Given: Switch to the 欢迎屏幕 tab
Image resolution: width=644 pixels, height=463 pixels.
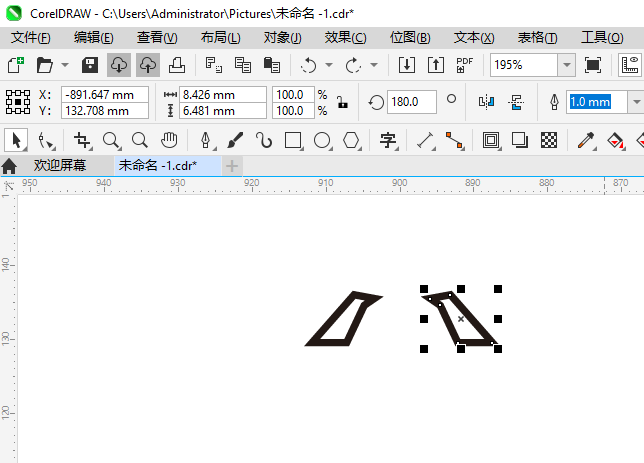Looking at the screenshot, I should (60, 166).
